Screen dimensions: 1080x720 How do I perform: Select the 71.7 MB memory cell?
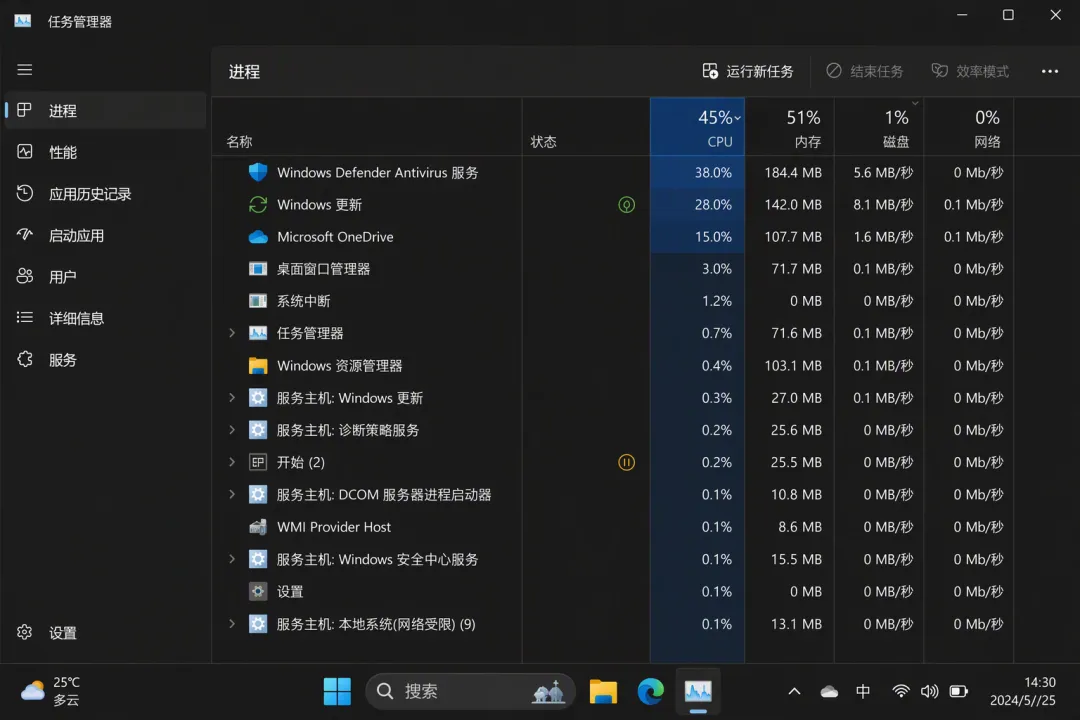(790, 269)
